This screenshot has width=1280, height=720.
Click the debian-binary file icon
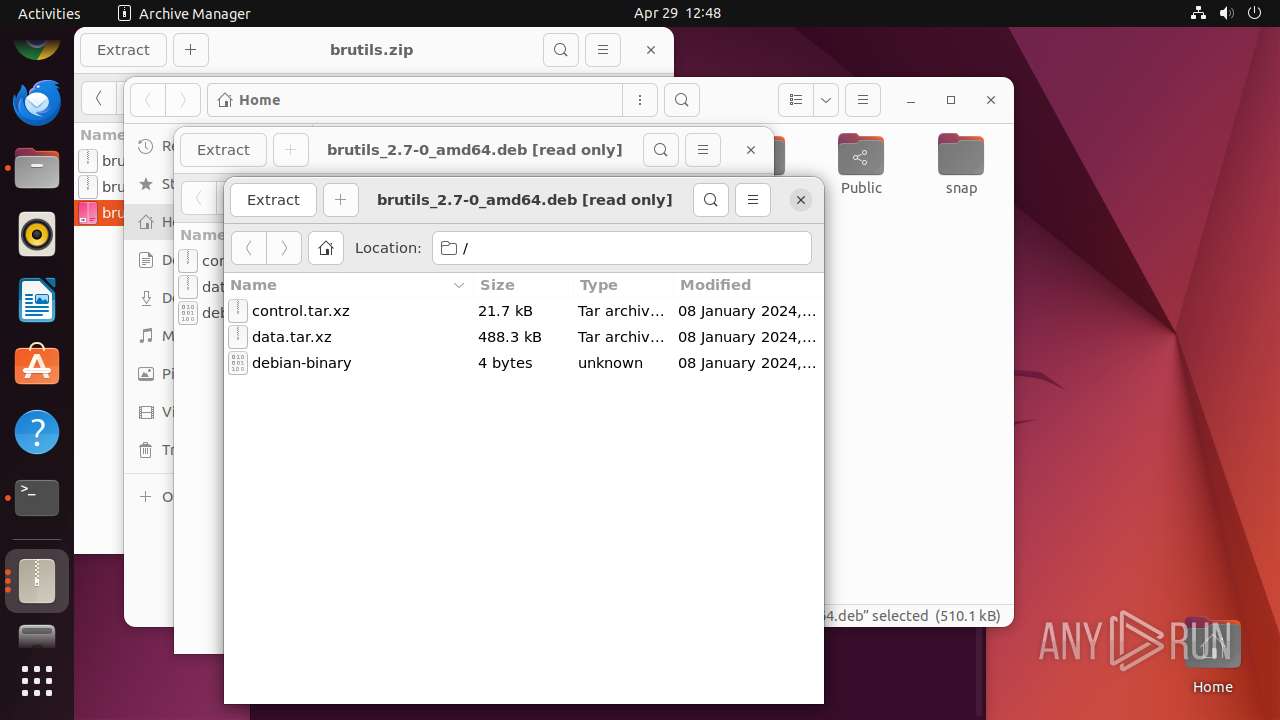(238, 363)
